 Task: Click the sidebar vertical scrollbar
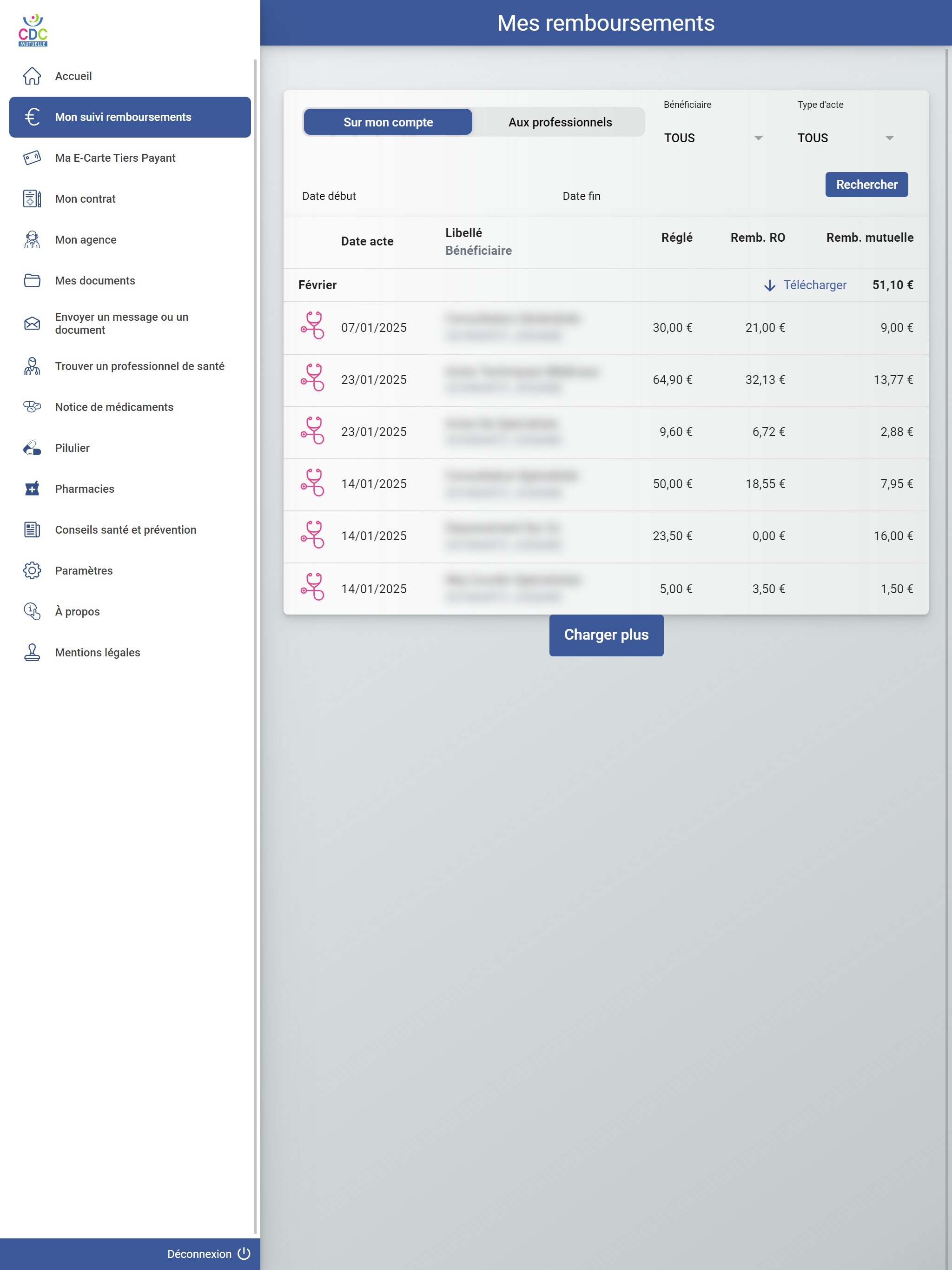click(x=255, y=646)
